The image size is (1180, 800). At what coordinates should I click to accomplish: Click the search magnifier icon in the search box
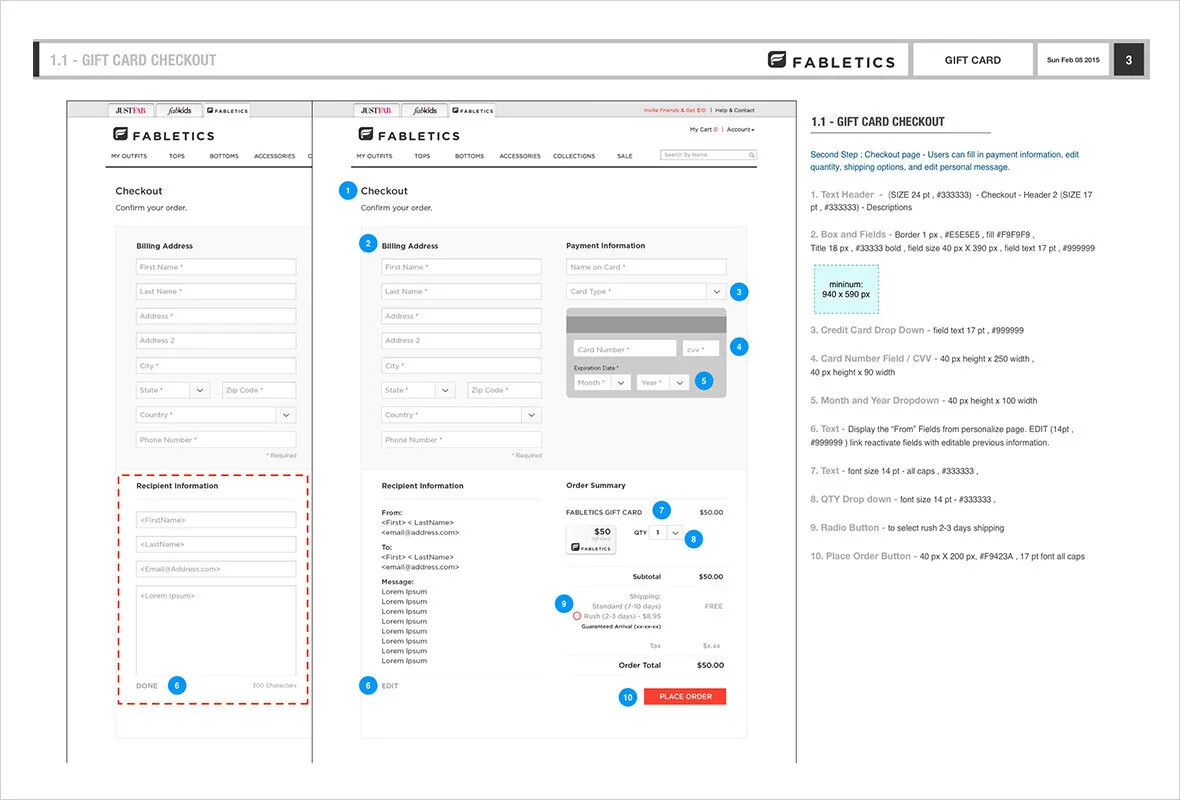point(751,155)
